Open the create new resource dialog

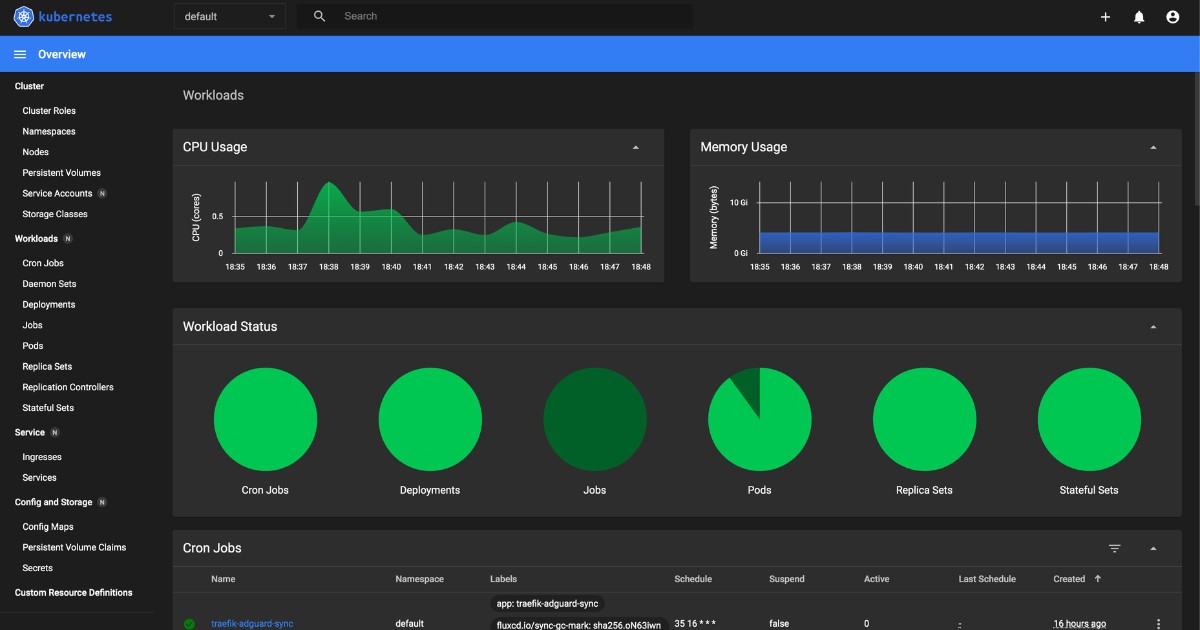point(1104,16)
